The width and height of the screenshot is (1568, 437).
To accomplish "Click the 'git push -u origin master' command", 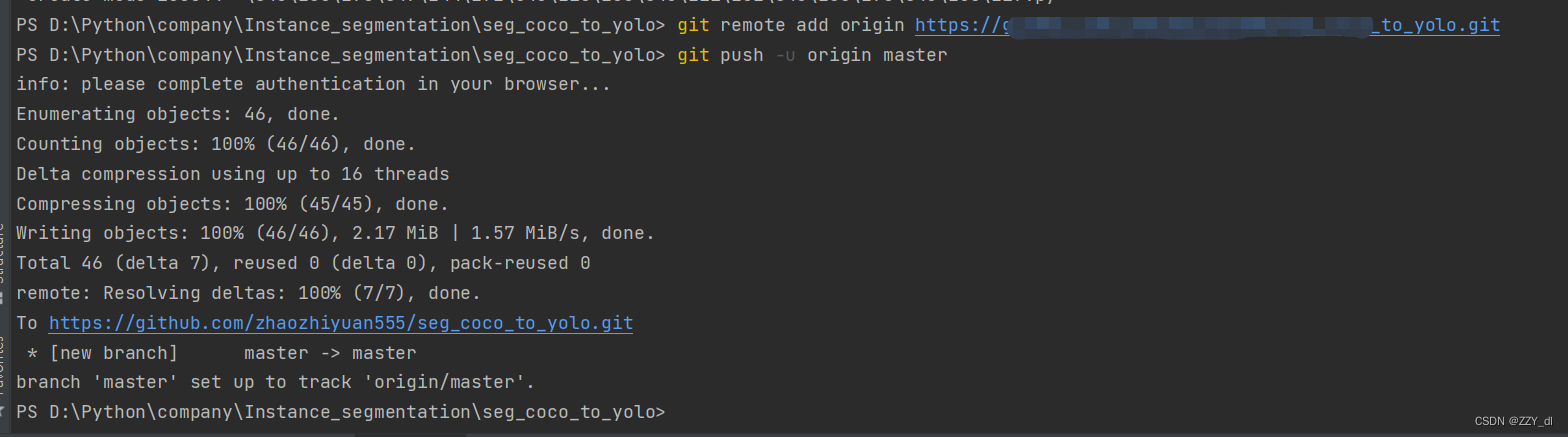I will pos(811,55).
